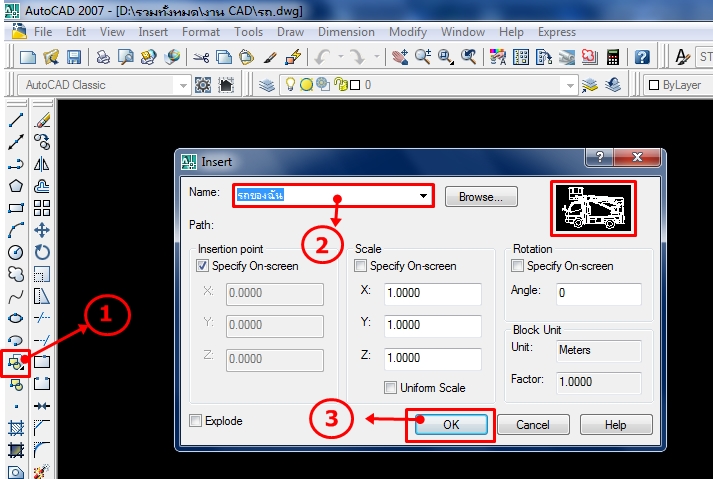Open the Format menu

[201, 32]
